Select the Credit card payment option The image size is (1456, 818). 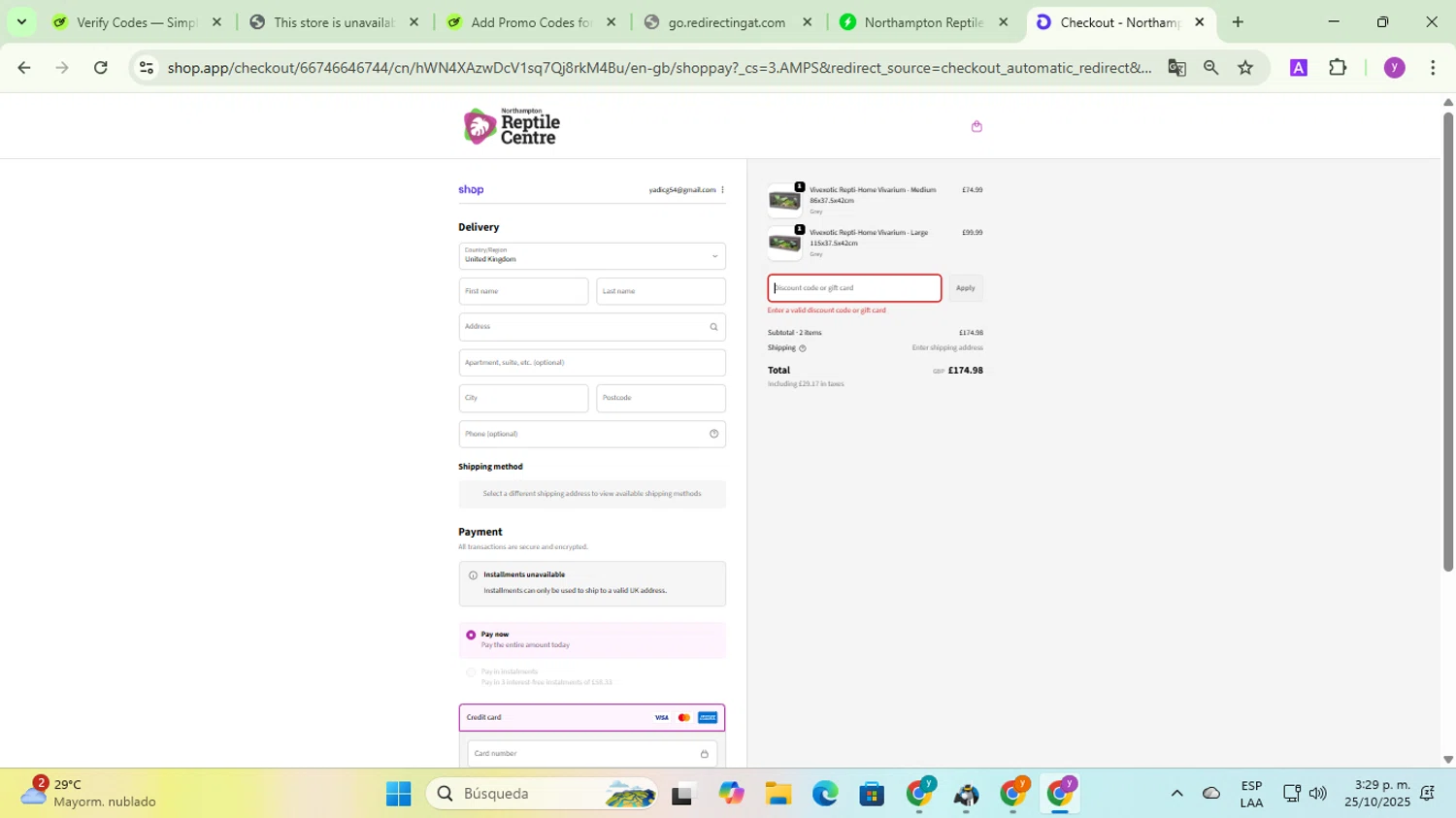click(592, 718)
